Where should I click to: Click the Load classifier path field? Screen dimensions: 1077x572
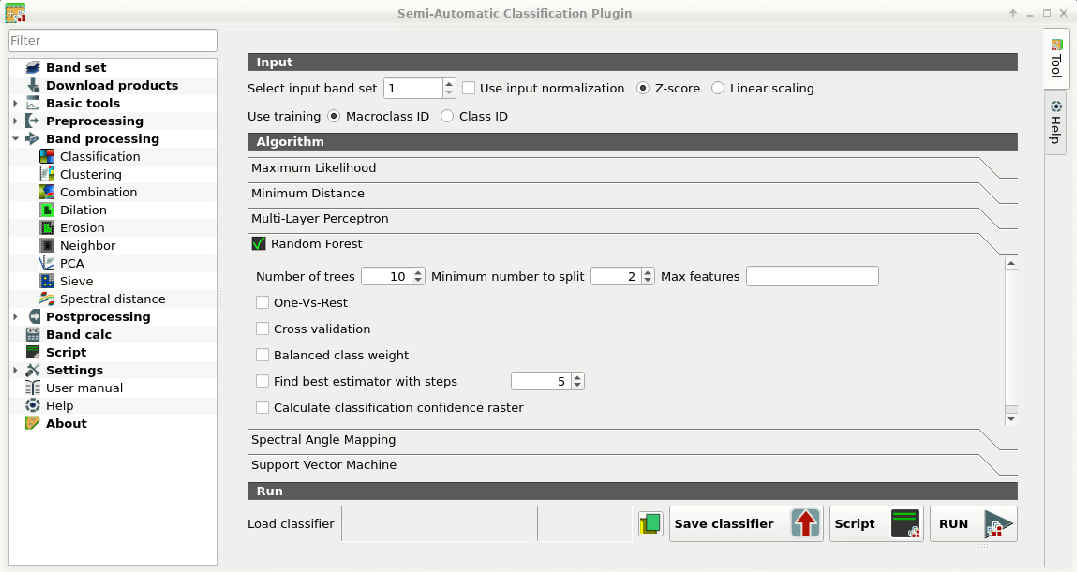(x=439, y=524)
